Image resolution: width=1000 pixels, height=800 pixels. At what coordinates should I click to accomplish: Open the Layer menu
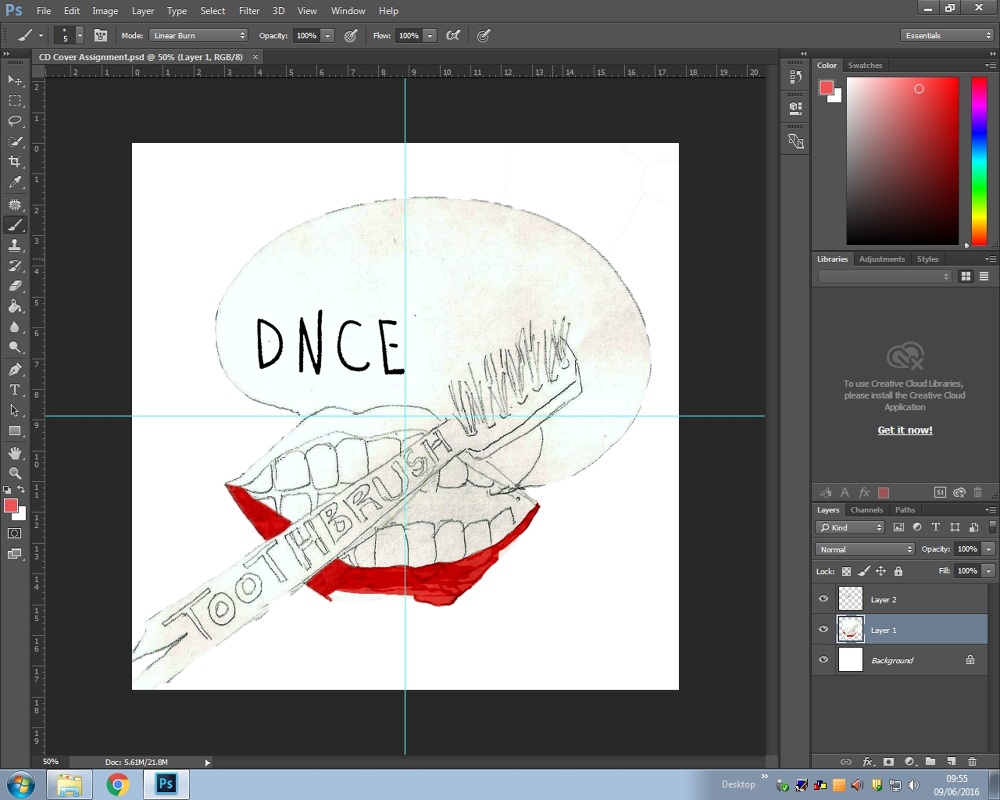coord(143,11)
